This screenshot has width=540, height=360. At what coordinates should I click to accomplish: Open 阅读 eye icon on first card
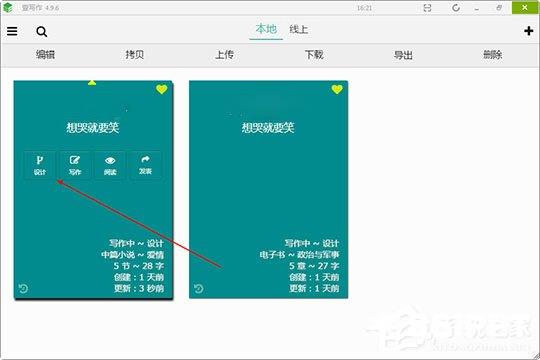(110, 165)
